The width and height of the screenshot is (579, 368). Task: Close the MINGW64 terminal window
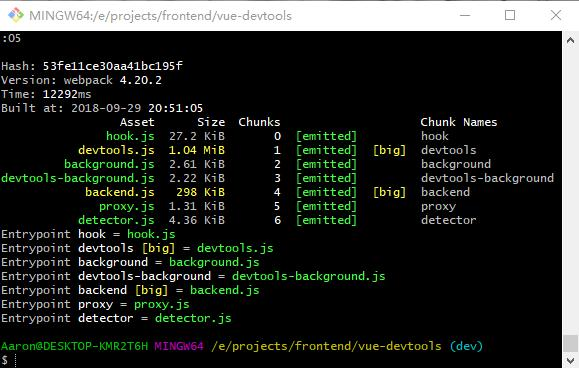555,15
